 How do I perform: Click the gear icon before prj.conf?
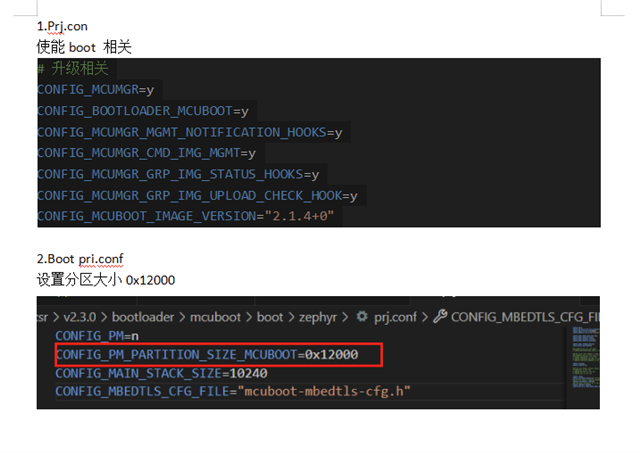coord(362,316)
